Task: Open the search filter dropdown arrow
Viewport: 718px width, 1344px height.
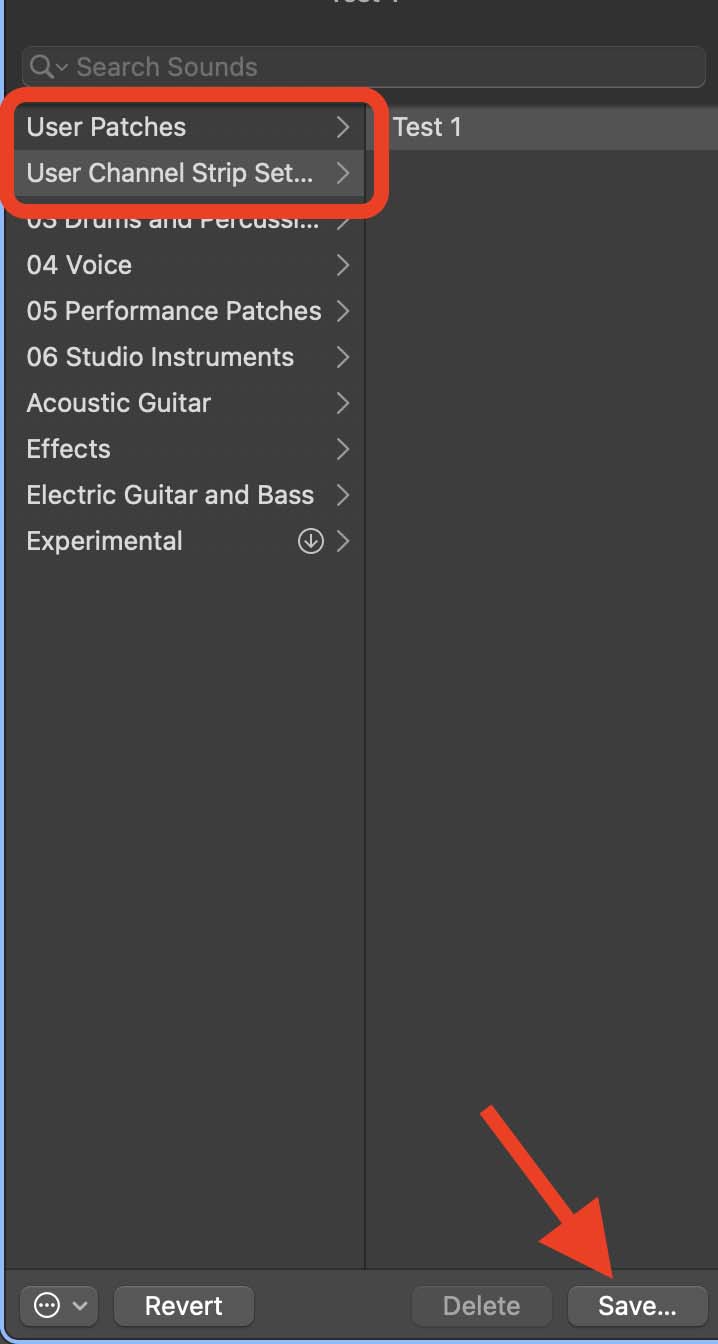Action: point(62,68)
